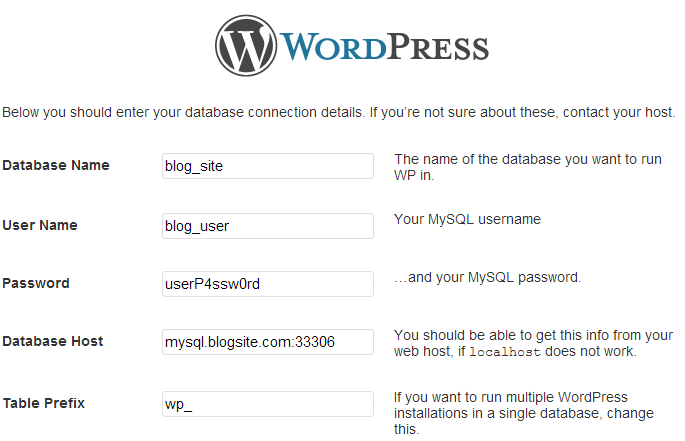Click the database name description text

(528, 167)
